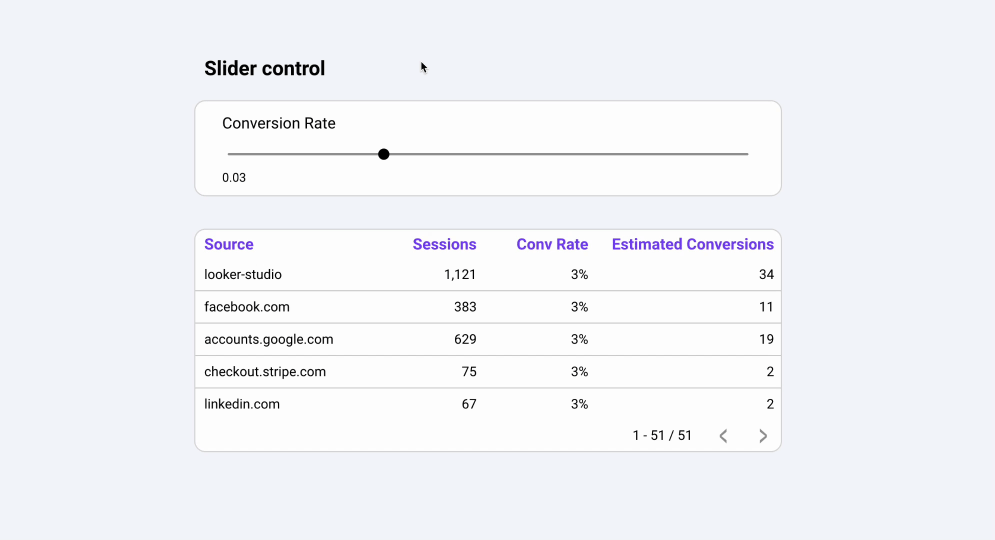The image size is (995, 540).
Task: Go to the next table page
Action: pyautogui.click(x=763, y=436)
